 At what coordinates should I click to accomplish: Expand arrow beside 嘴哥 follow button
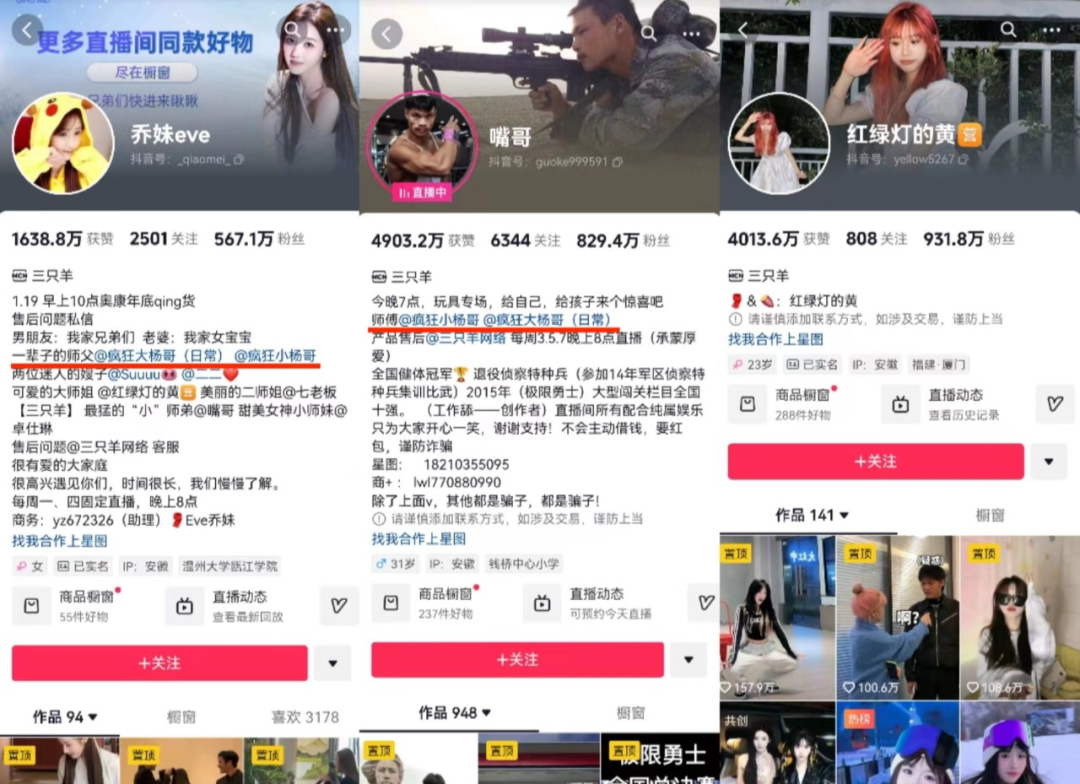pyautogui.click(x=687, y=660)
